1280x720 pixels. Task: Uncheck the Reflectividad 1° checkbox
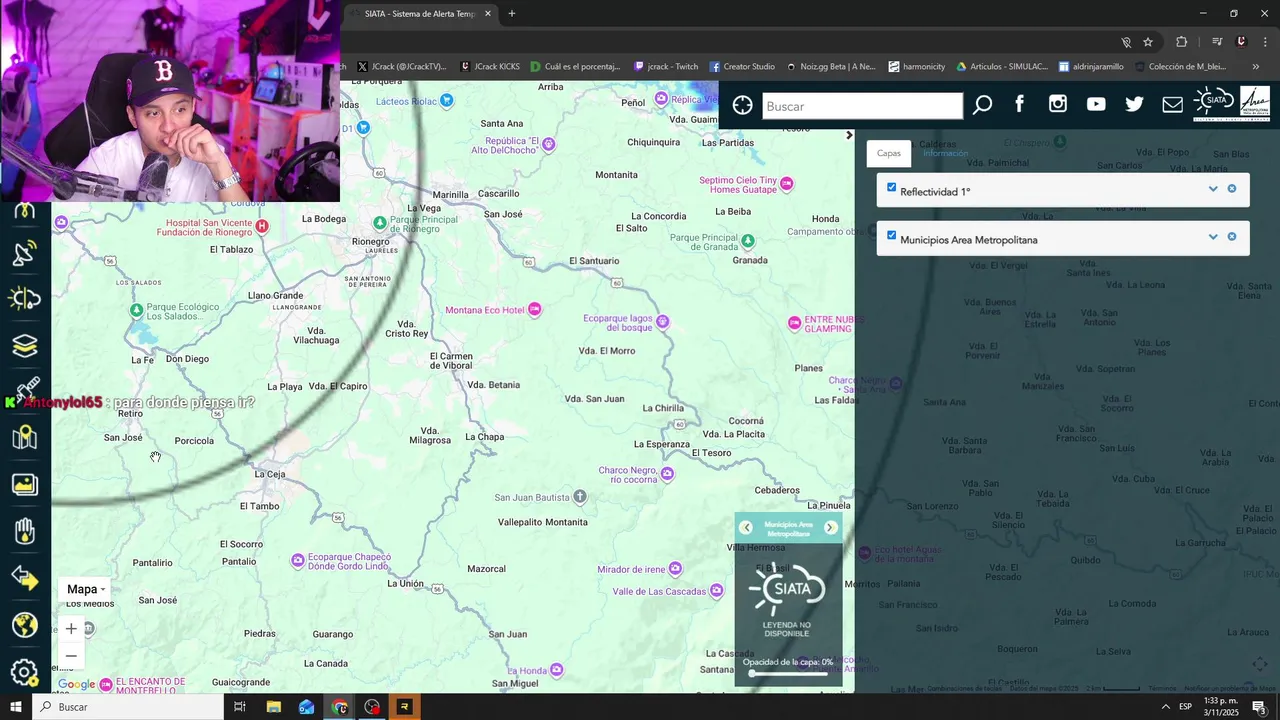(892, 187)
